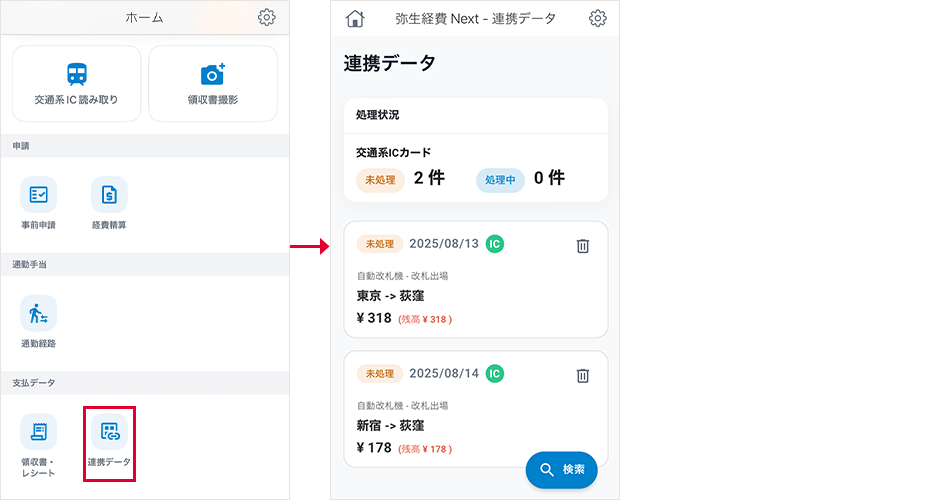Viewport: 950px width, 500px height.
Task: Open settings gear on Home screen
Action: pyautogui.click(x=266, y=17)
